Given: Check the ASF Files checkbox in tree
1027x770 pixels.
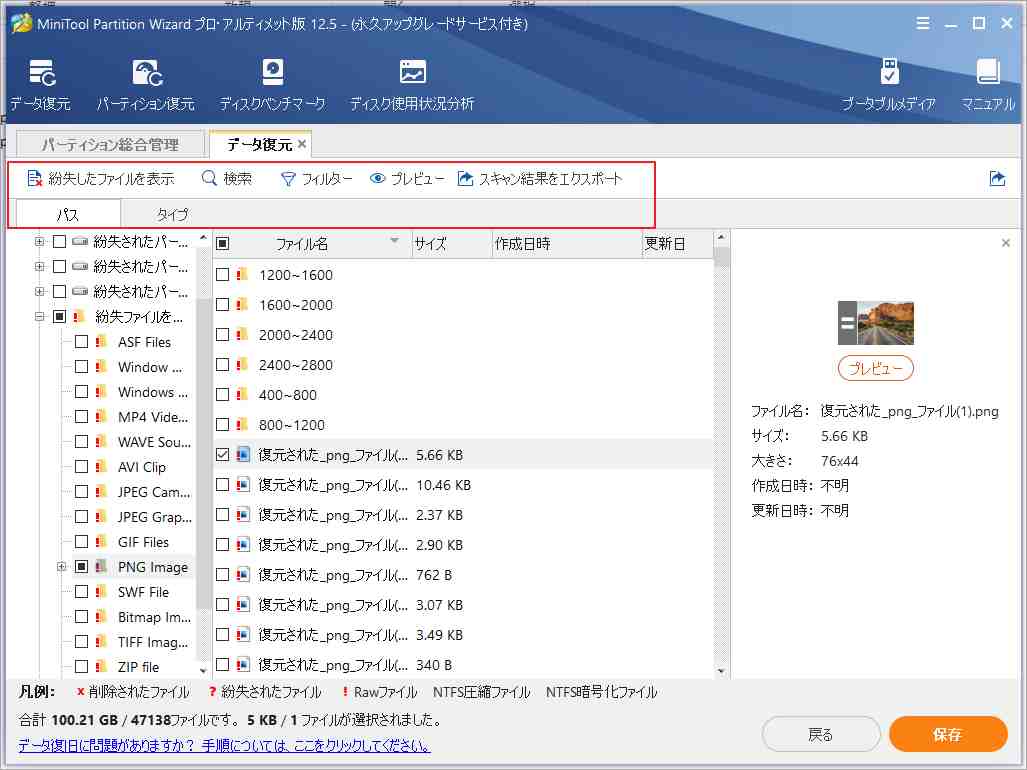Looking at the screenshot, I should click(x=81, y=342).
